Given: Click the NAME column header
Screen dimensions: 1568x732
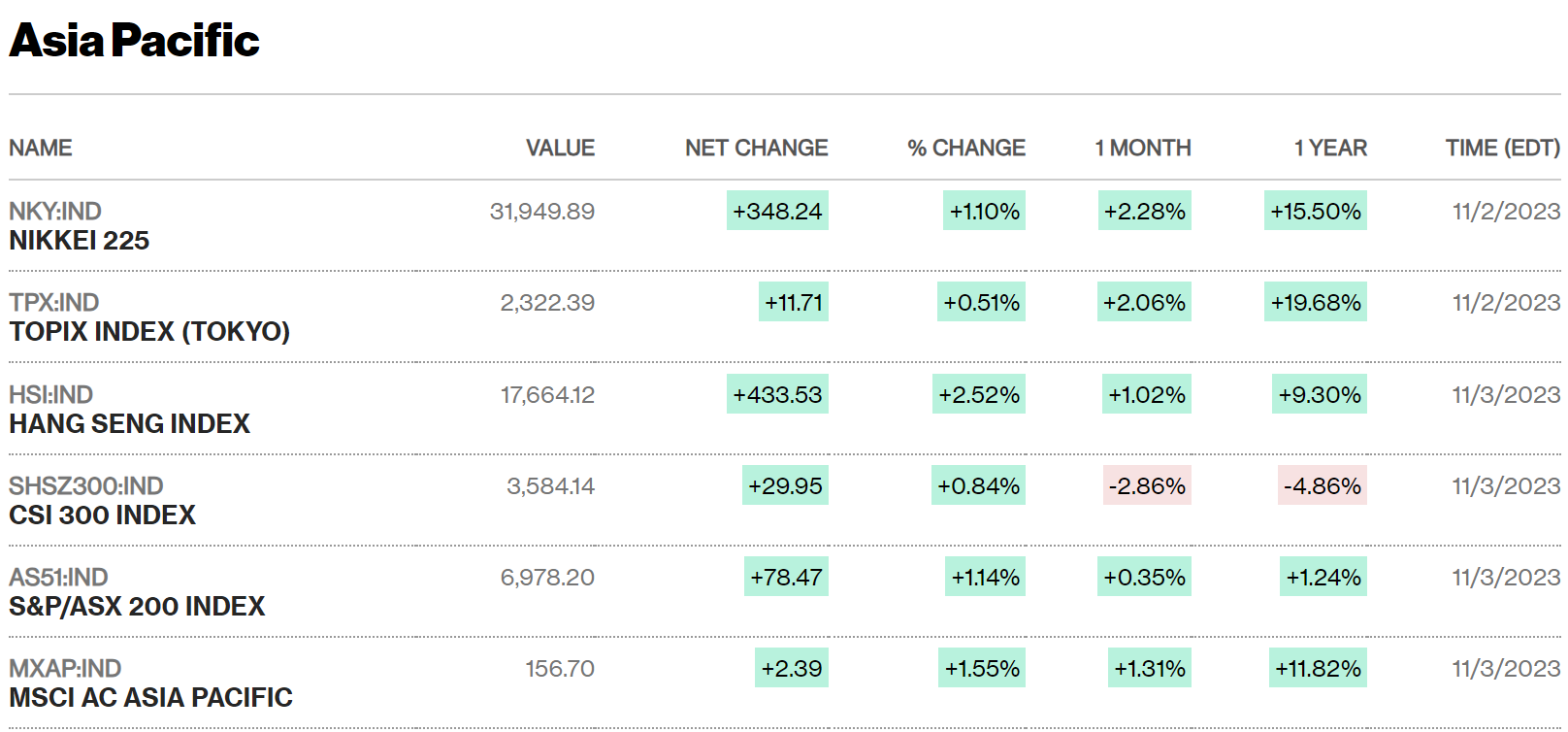Looking at the screenshot, I should click(x=41, y=149).
